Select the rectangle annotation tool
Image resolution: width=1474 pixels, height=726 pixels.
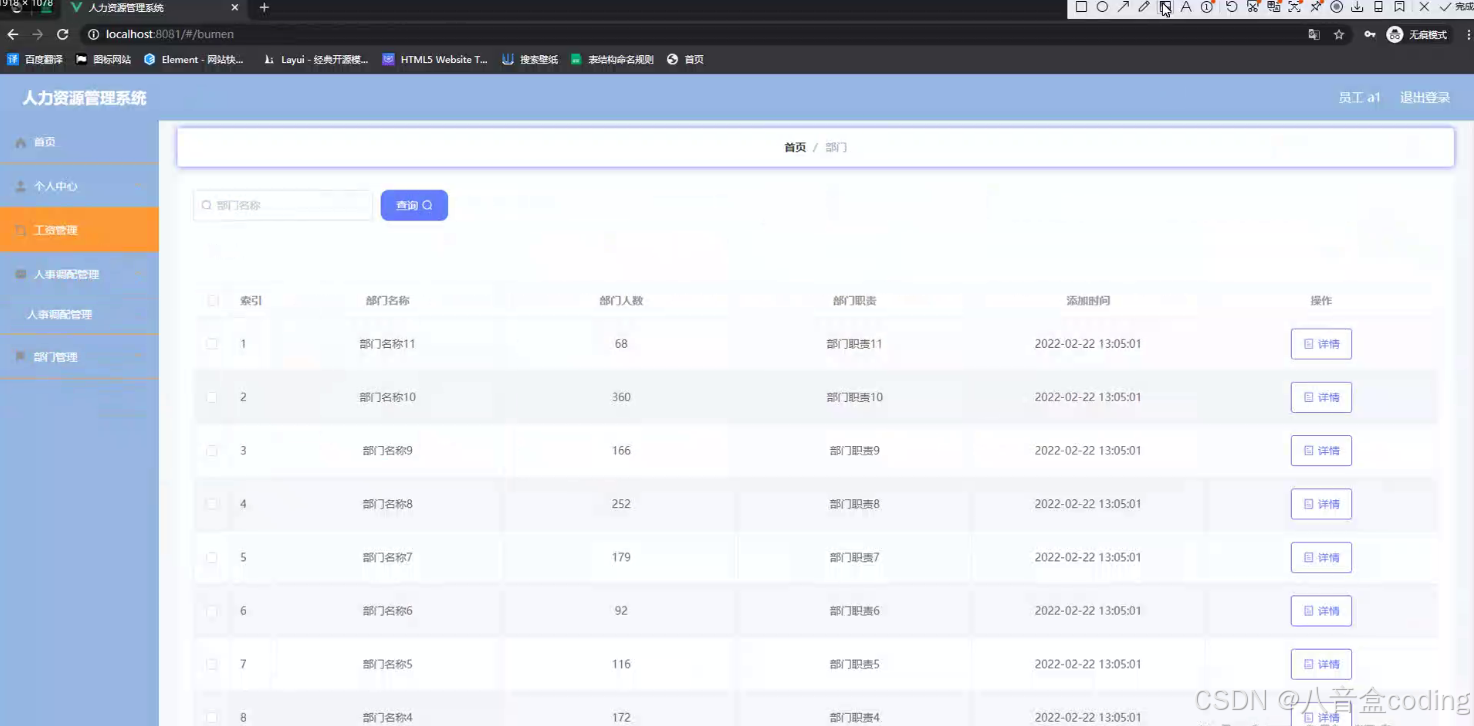pos(1081,7)
